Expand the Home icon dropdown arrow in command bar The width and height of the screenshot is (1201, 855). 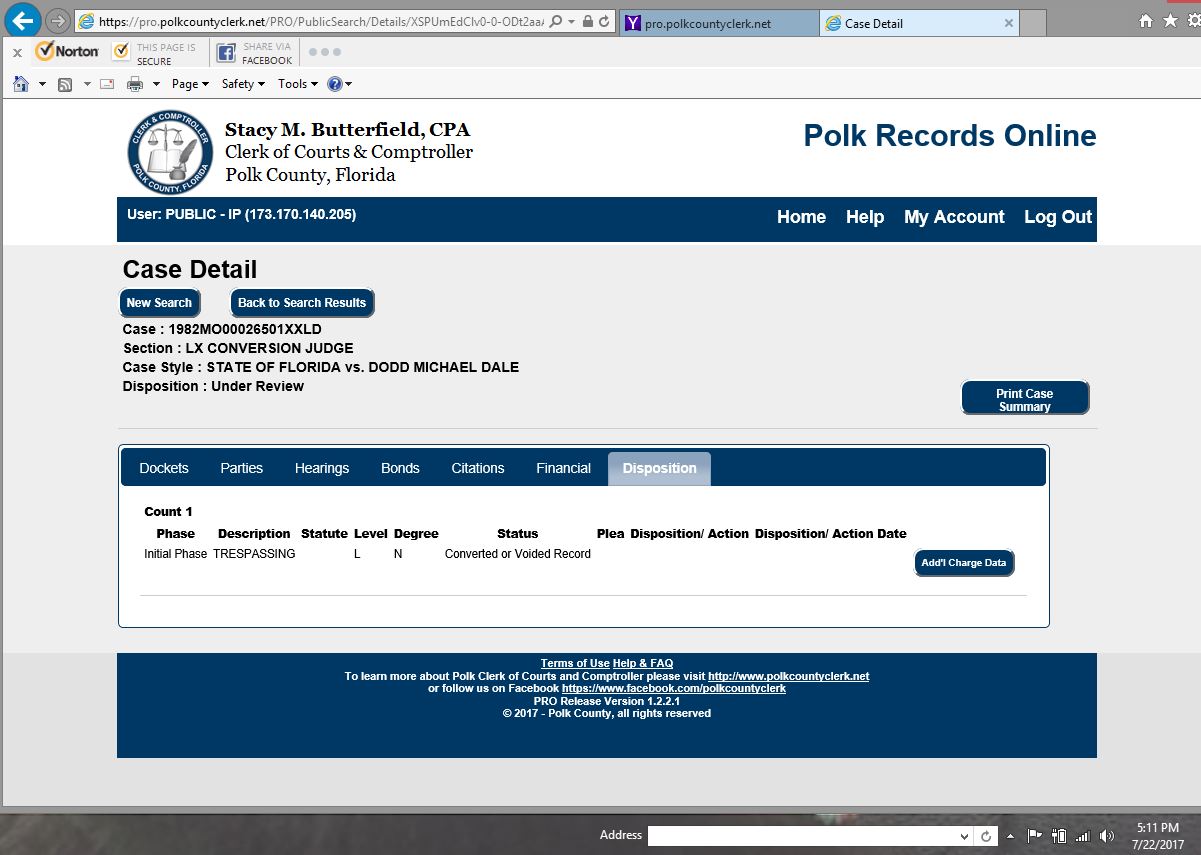click(42, 84)
